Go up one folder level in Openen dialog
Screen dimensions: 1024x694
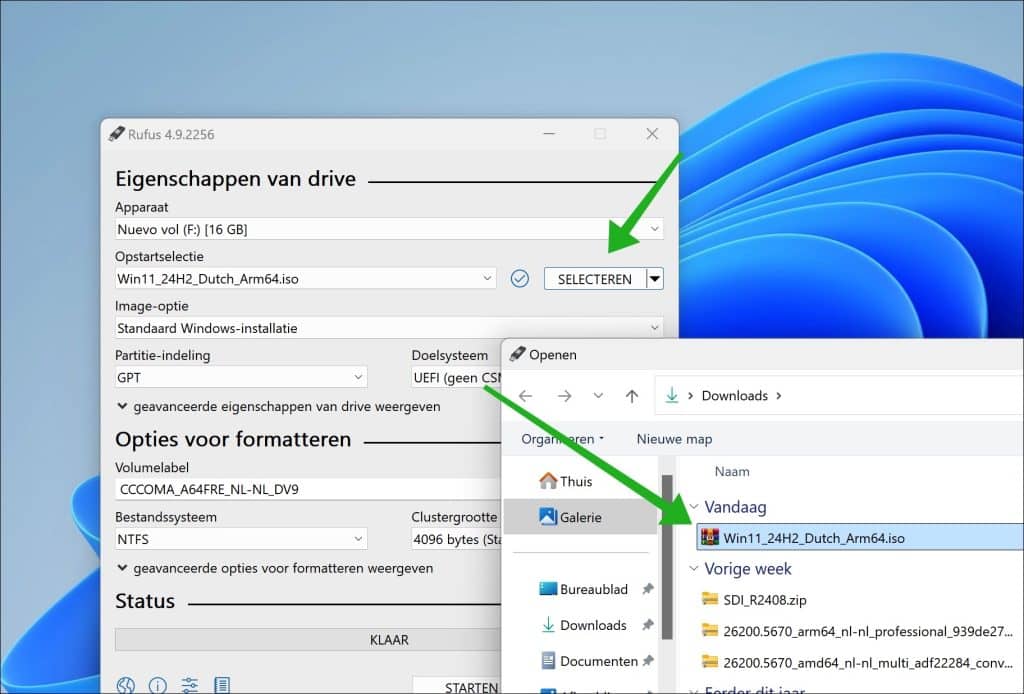pos(632,396)
